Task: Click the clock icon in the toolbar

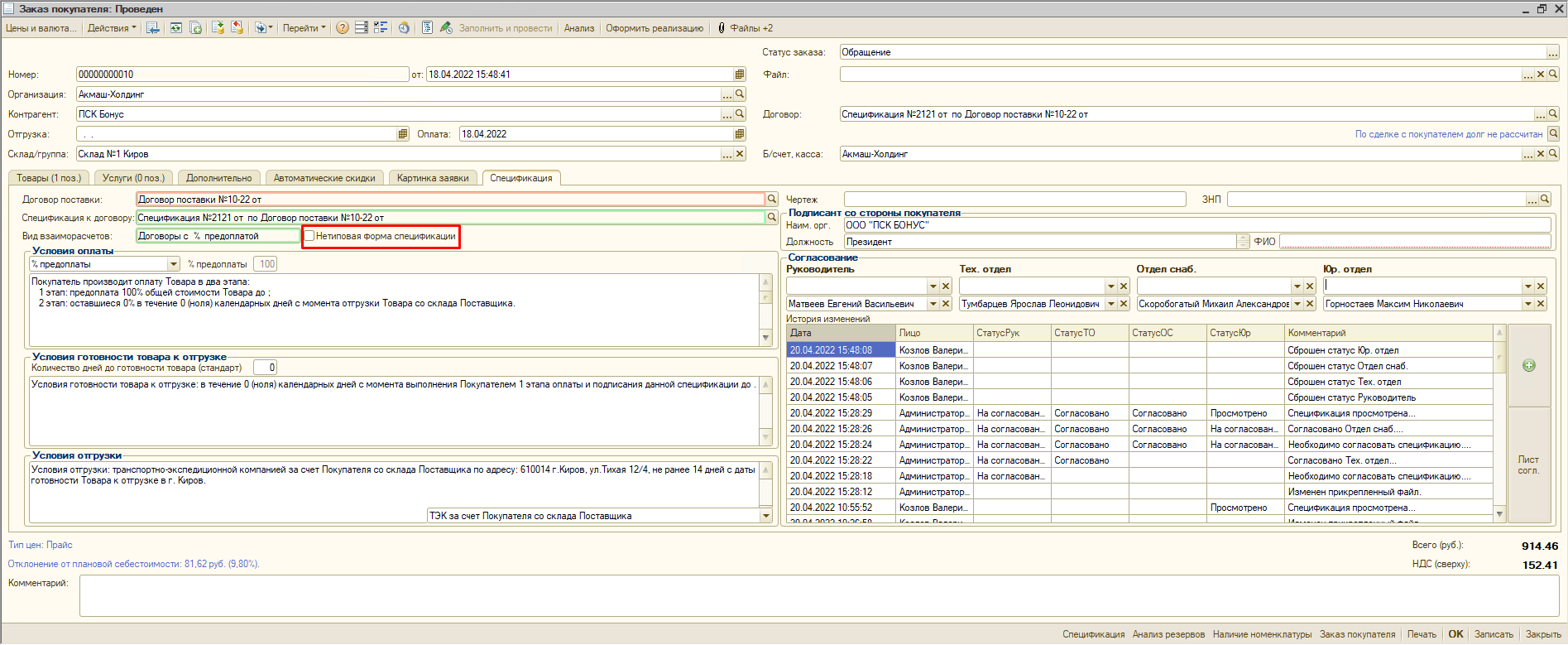Action: tap(404, 28)
